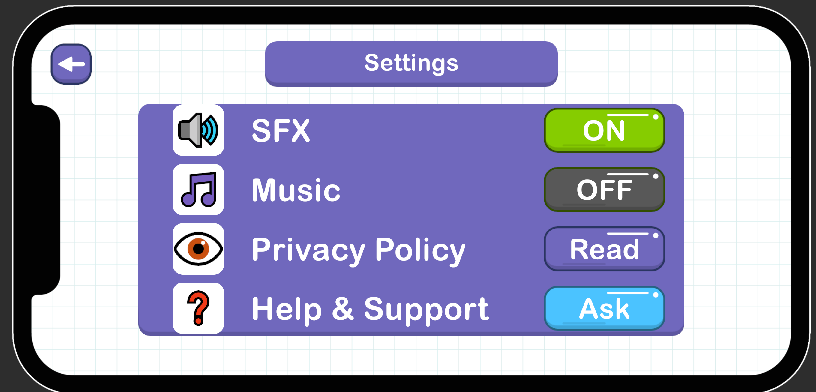816x392 pixels.
Task: Enable Music using the OFF toggle
Action: [604, 189]
